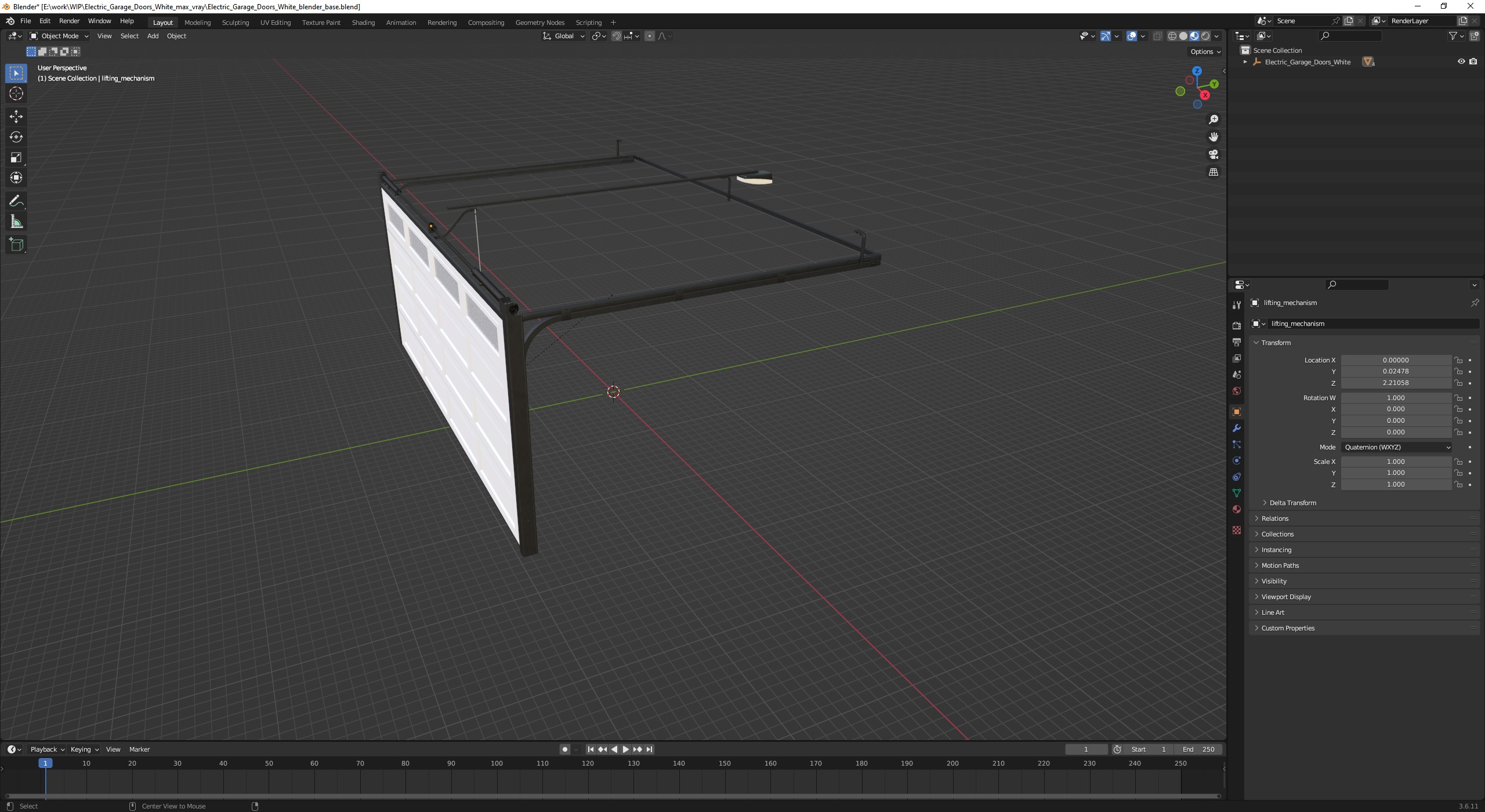Open the Material properties tab

point(1237,509)
